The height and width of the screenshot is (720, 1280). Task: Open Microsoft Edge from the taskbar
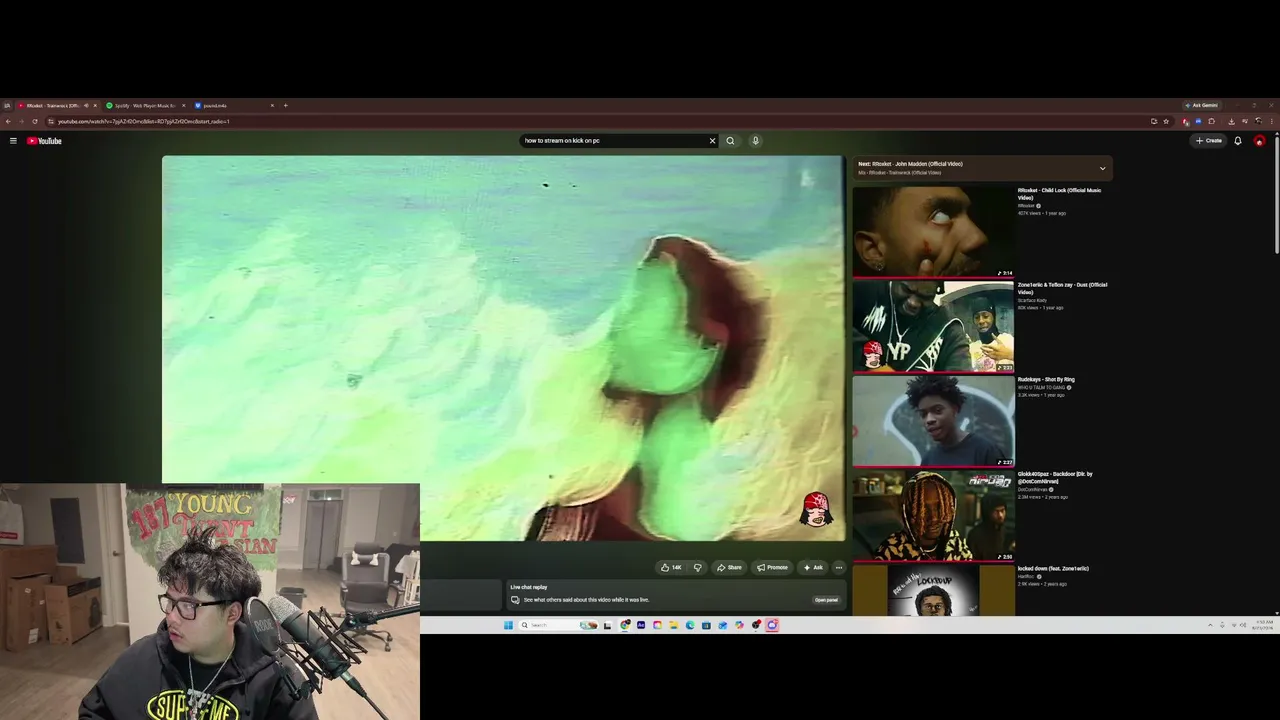pos(690,625)
